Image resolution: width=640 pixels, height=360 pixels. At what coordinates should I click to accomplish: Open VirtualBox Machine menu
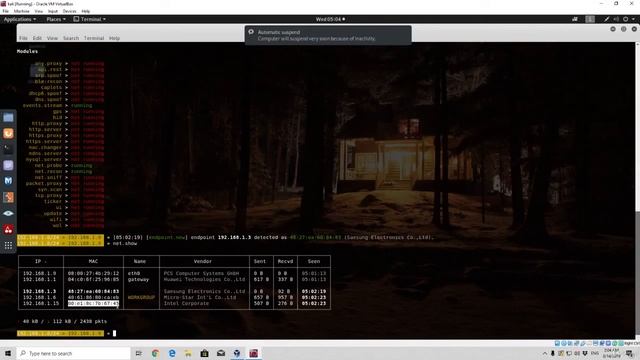21,11
